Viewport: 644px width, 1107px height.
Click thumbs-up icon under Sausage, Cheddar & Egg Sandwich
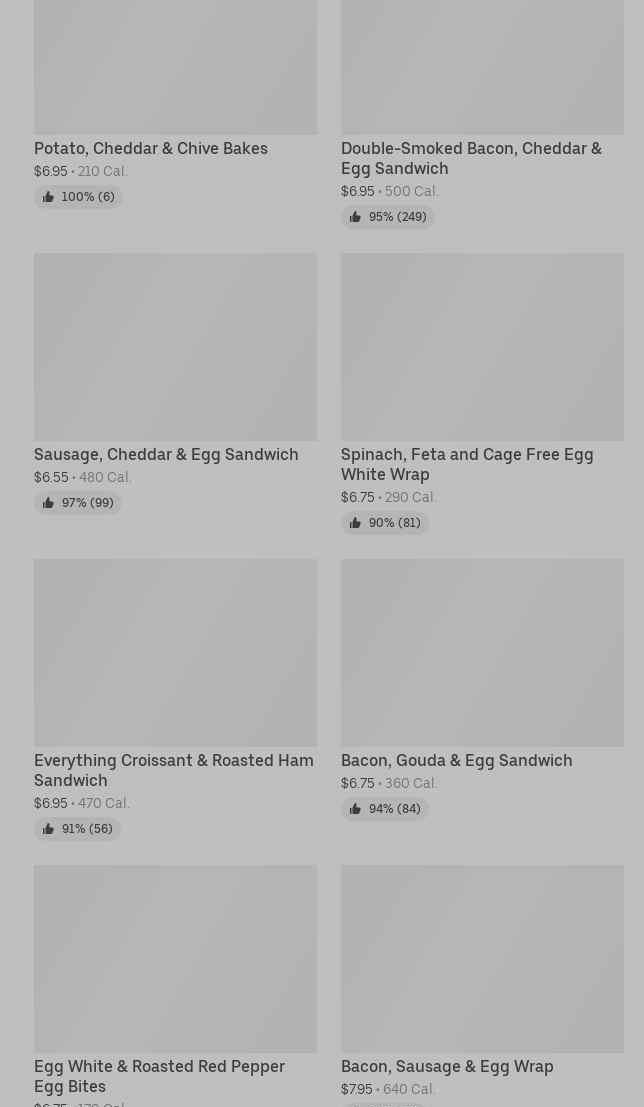[x=48, y=503]
